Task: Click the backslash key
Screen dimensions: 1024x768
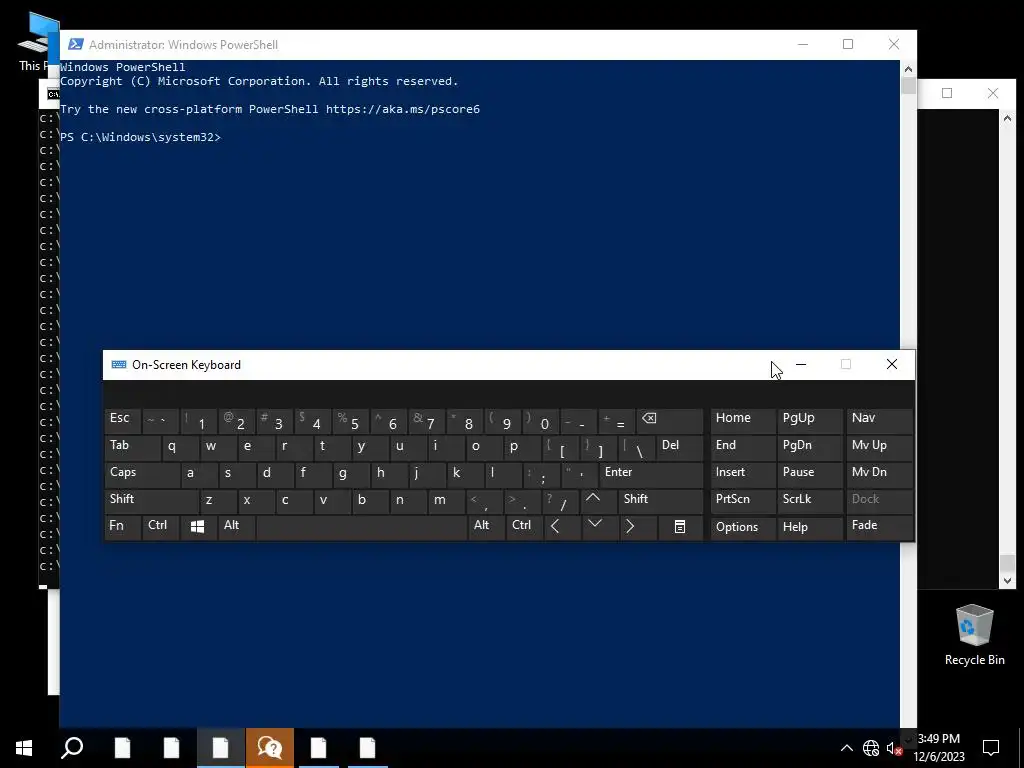Action: click(x=637, y=447)
